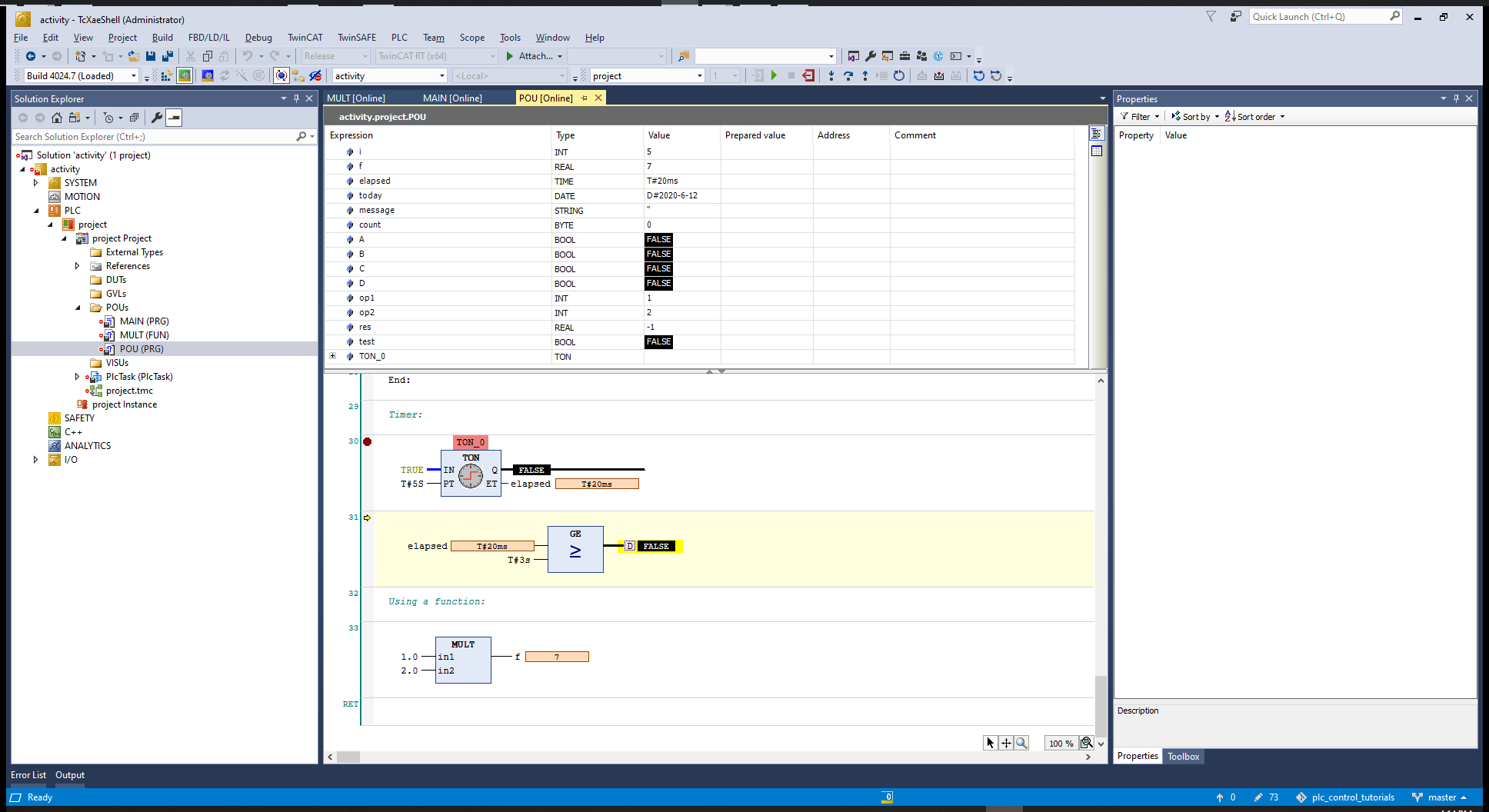
Task: Expand the TON_0 variable row
Action: point(333,356)
